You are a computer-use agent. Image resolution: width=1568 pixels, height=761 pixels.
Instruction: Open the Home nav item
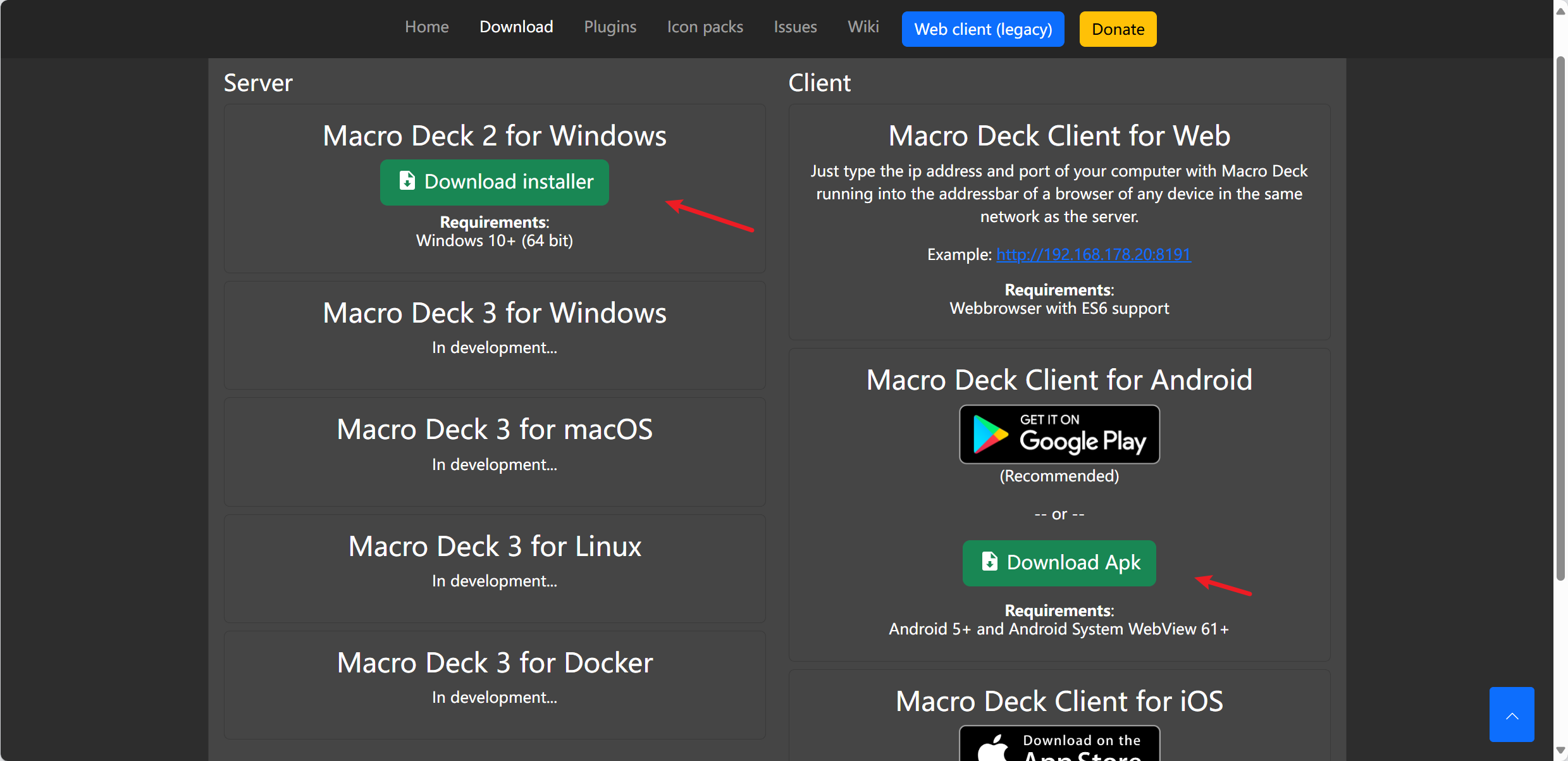click(x=427, y=27)
